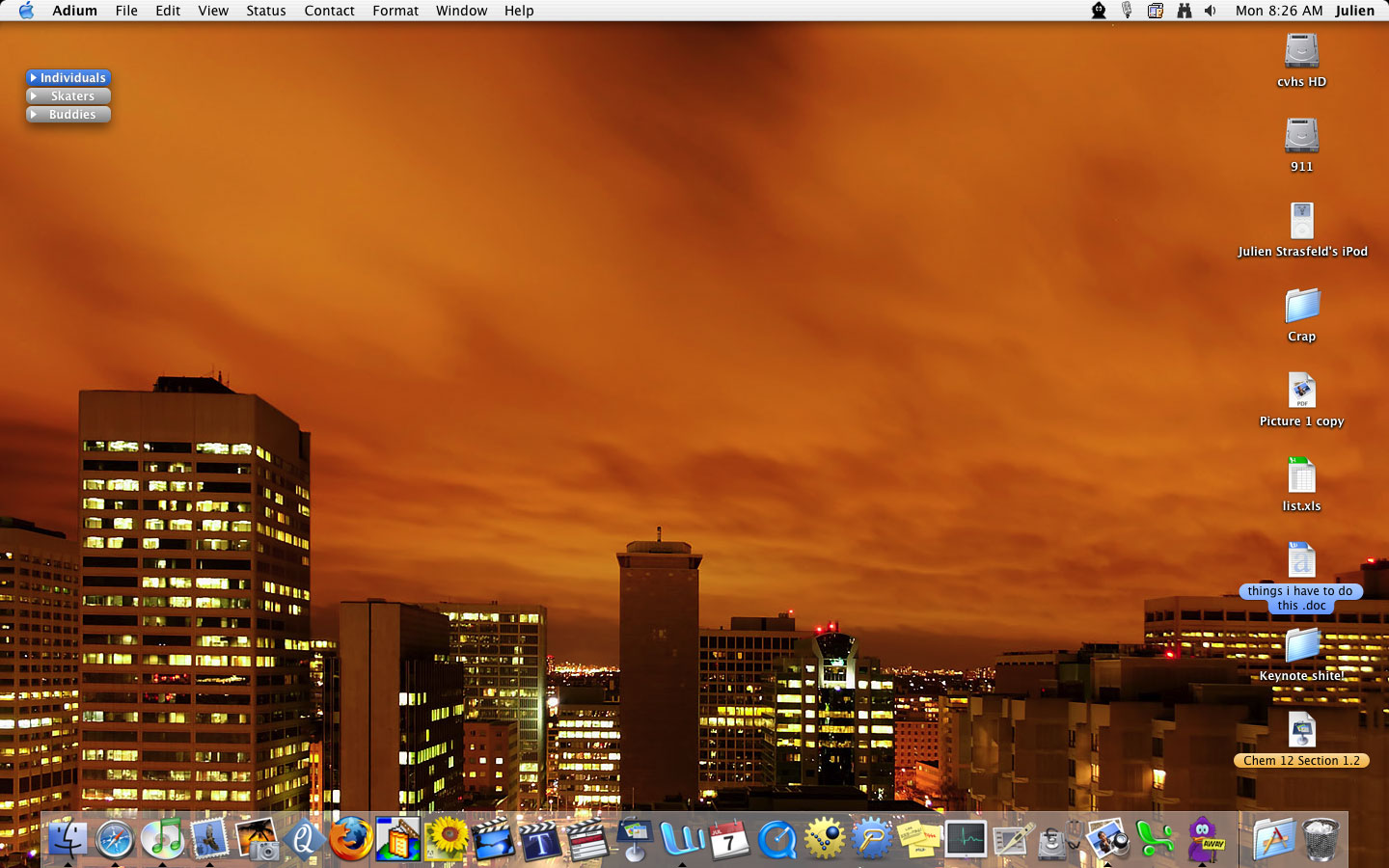Open the Julien user switching menu
This screenshot has height=868, width=1389.
pos(1354,11)
